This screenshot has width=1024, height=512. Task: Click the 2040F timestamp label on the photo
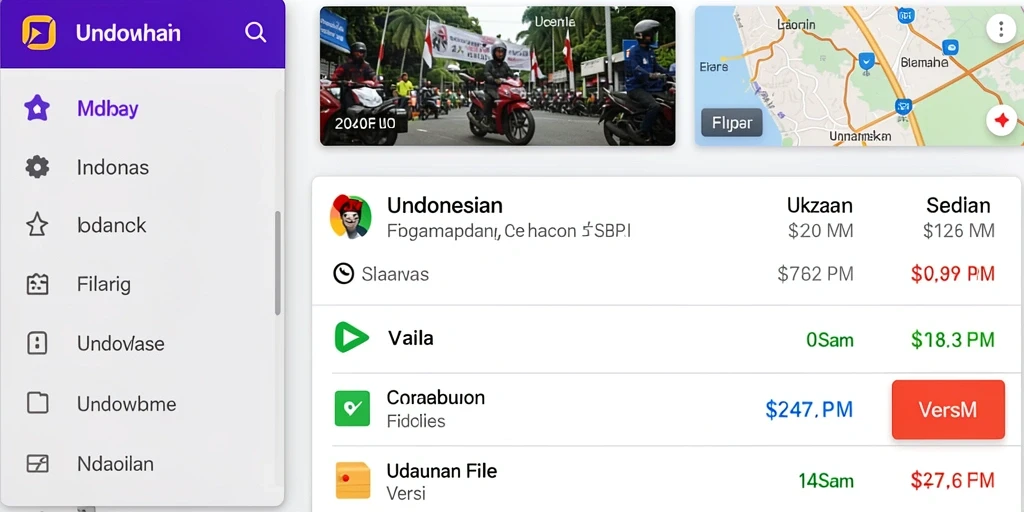364,122
